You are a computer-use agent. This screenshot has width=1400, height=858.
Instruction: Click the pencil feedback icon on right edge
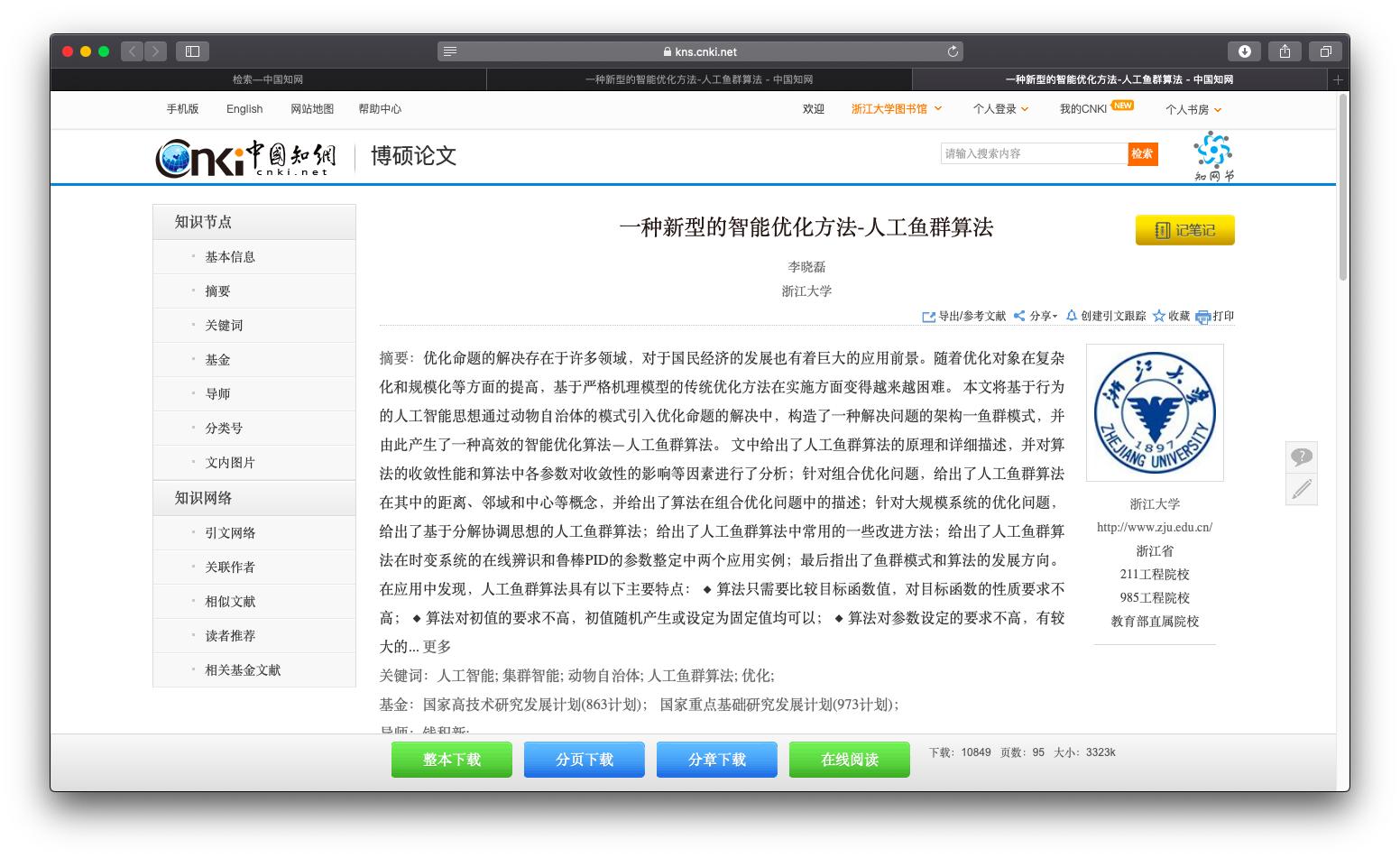click(1301, 490)
